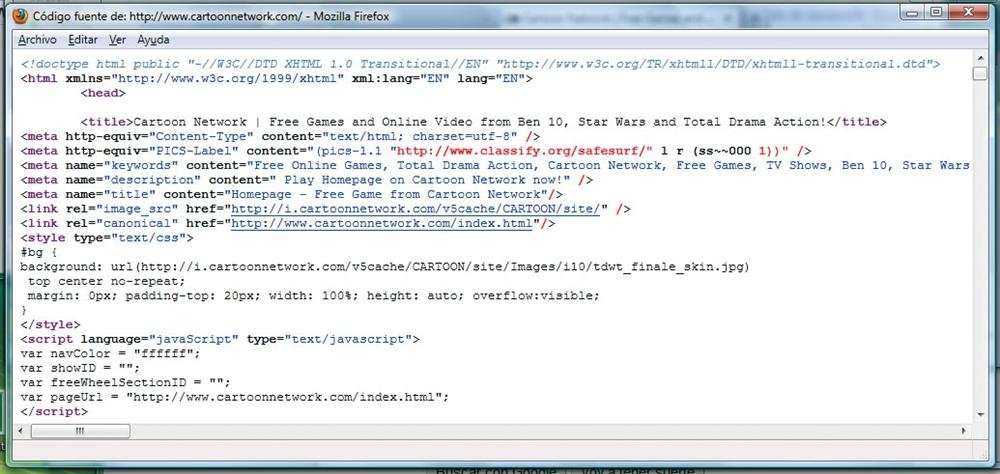Click the description meta line
Viewport: 1000px width, 474px height.
click(x=307, y=180)
